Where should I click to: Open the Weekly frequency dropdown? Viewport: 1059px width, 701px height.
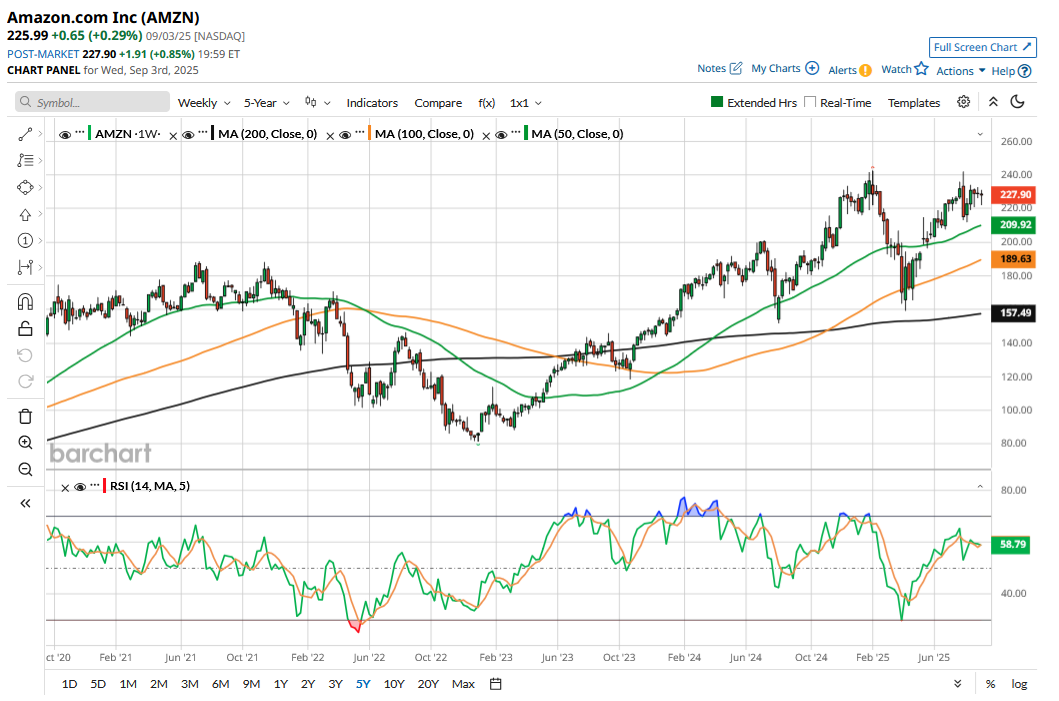[x=204, y=103]
